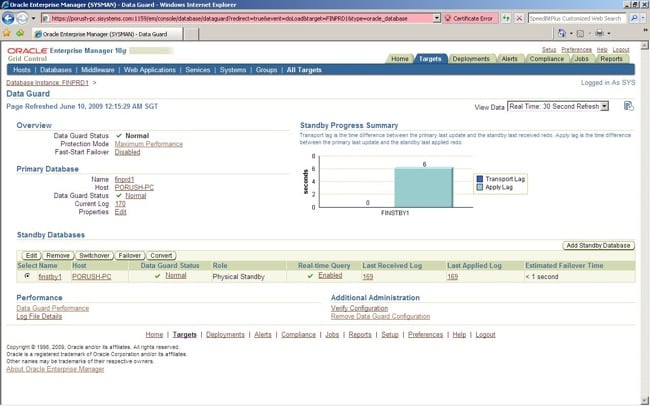Screen dimensions: 650x406
Task: Switch to the Jobs tab
Action: tap(581, 59)
